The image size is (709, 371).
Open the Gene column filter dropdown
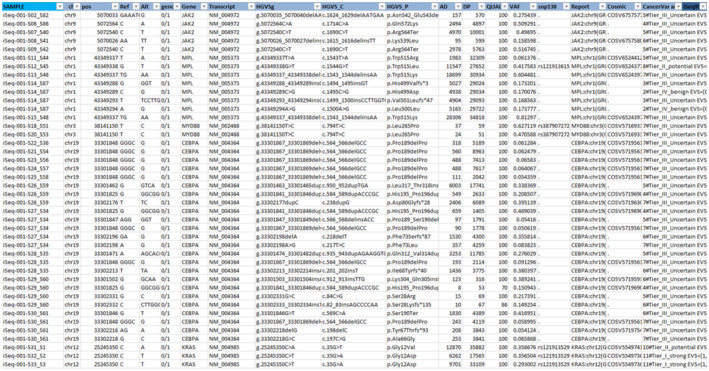point(204,7)
